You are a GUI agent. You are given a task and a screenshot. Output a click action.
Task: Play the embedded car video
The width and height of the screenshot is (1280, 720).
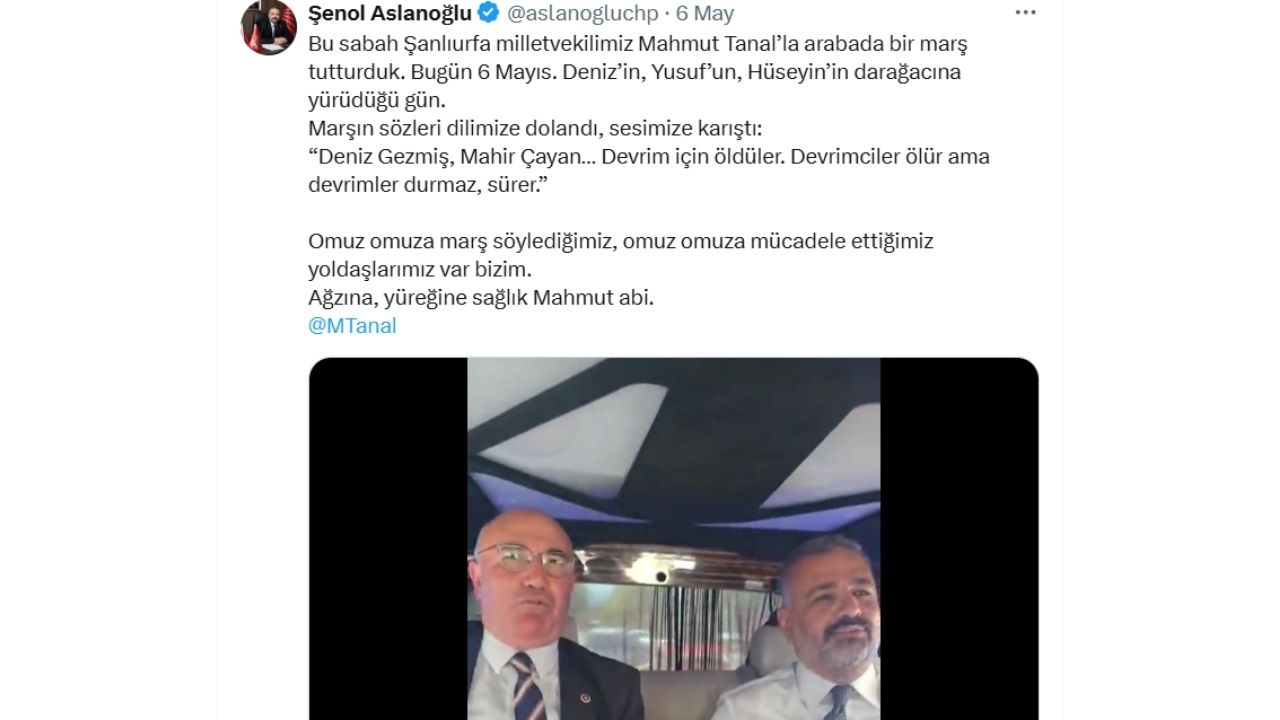(673, 539)
